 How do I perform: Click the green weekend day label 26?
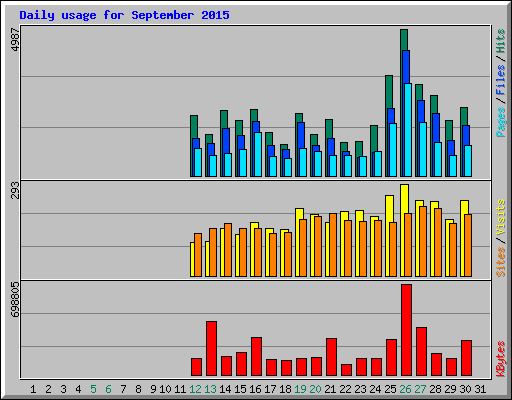point(406,389)
